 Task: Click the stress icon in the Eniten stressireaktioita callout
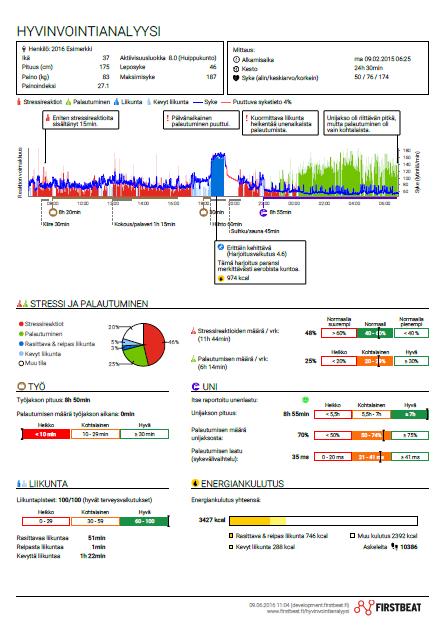48,118
